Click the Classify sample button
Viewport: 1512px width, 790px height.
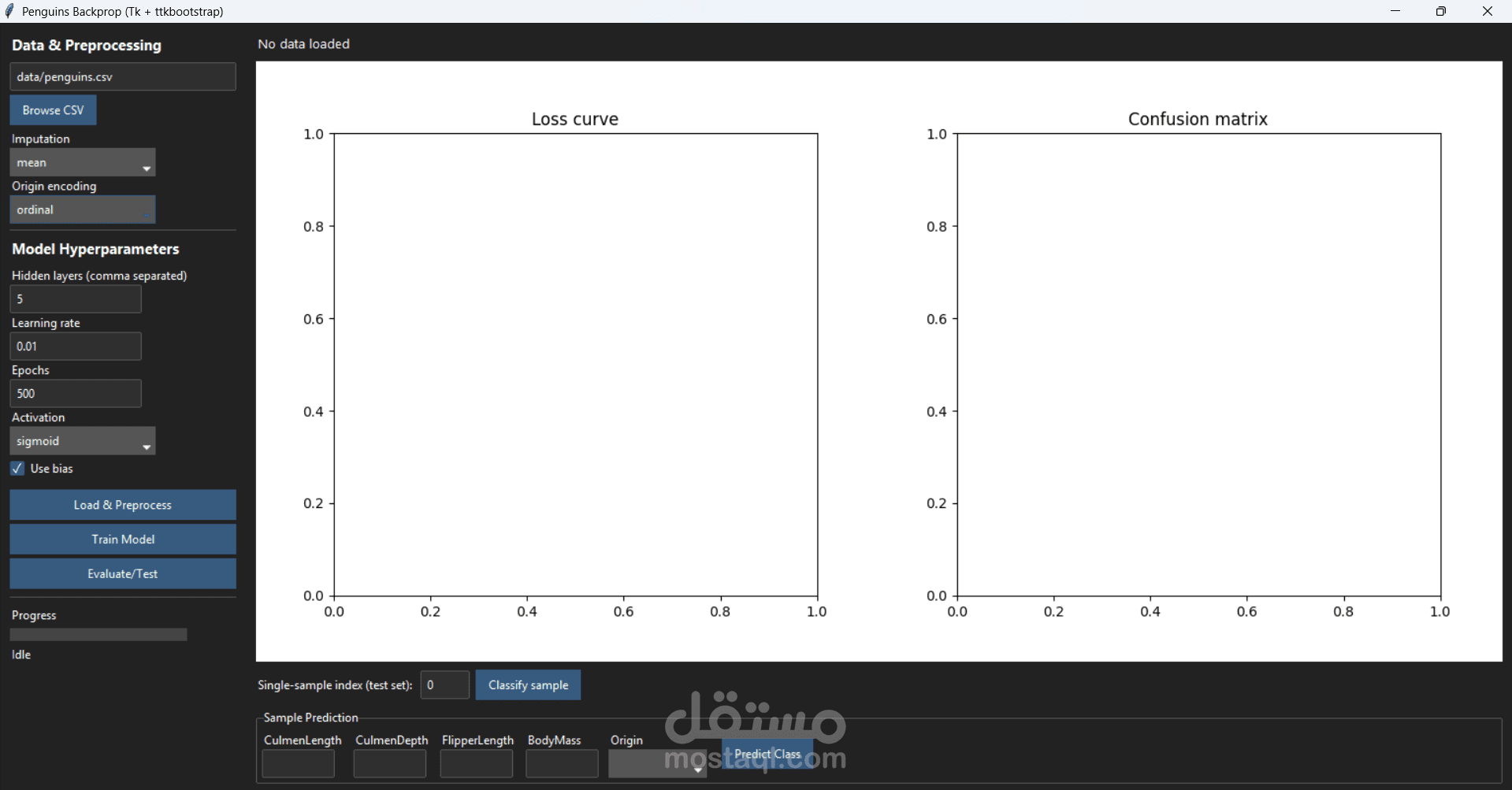tap(528, 685)
